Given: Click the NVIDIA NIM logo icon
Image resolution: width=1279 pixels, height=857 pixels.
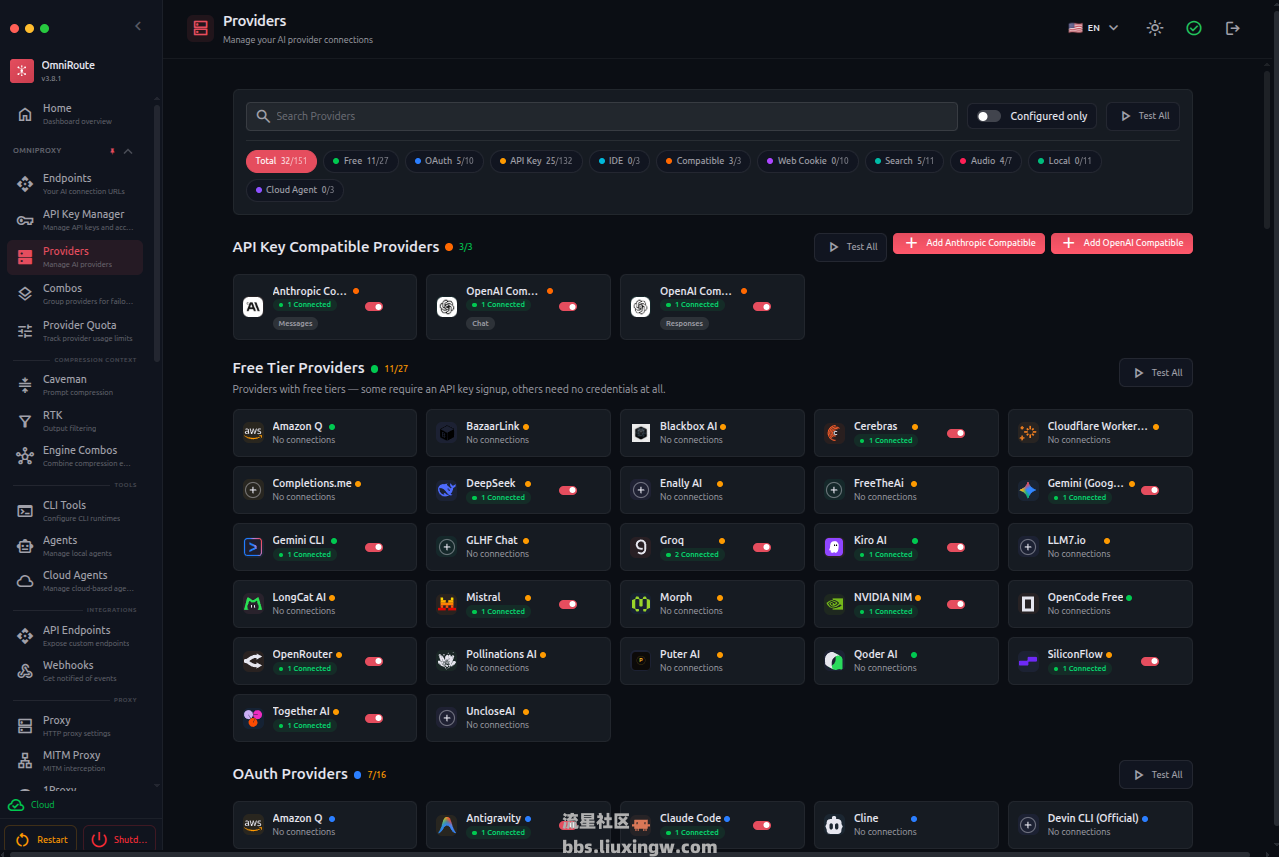Looking at the screenshot, I should click(835, 604).
